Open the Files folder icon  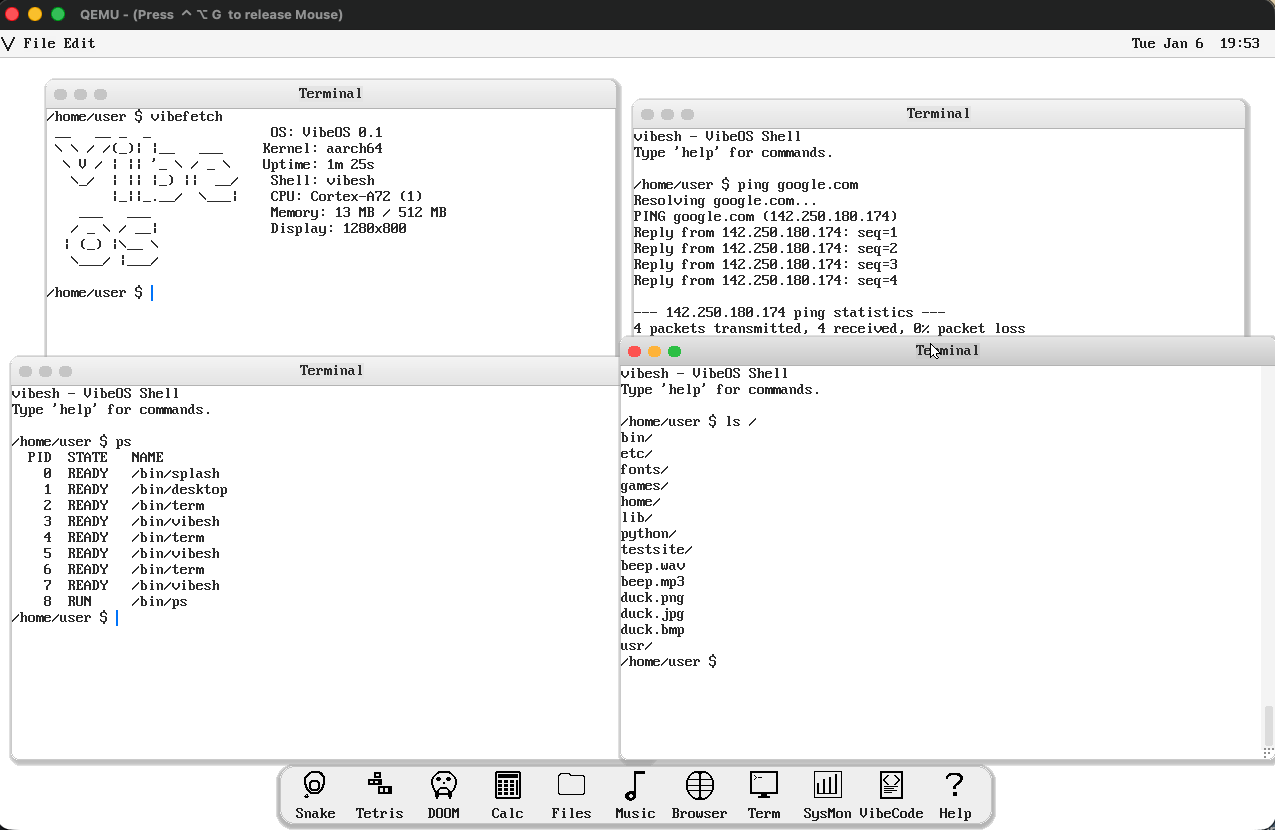coord(571,786)
